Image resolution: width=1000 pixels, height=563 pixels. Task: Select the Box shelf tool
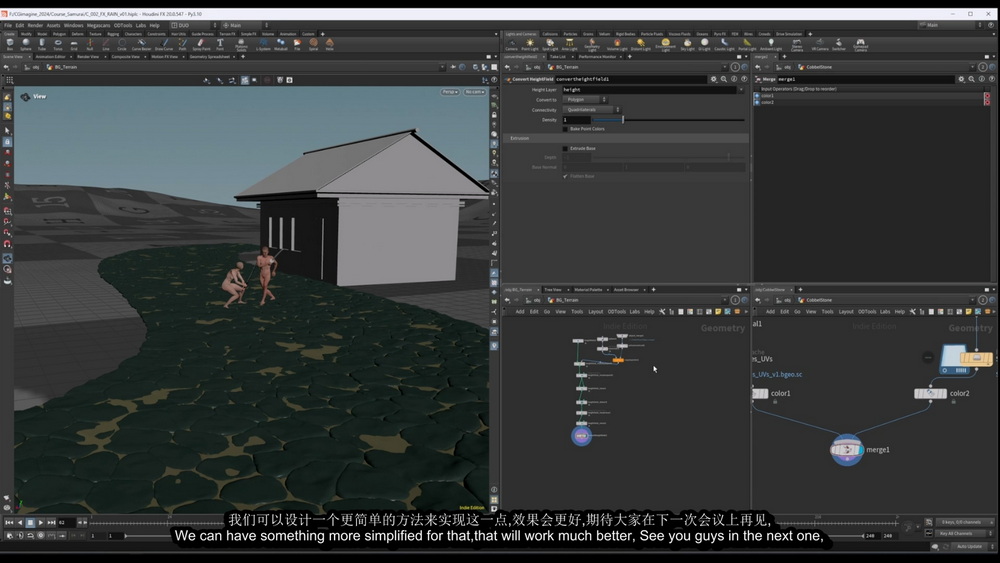[x=10, y=44]
